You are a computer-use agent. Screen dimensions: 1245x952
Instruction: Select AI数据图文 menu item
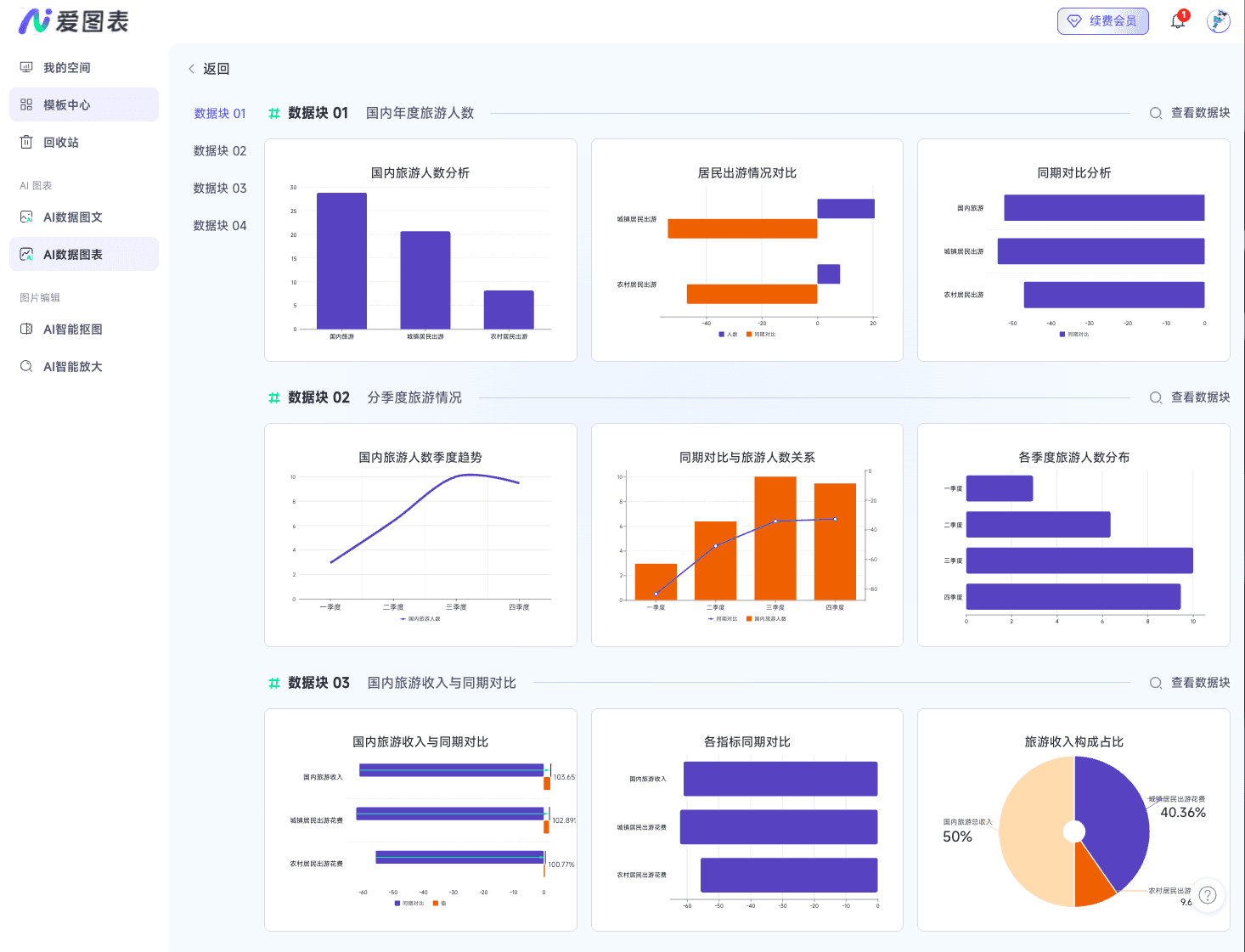(84, 217)
